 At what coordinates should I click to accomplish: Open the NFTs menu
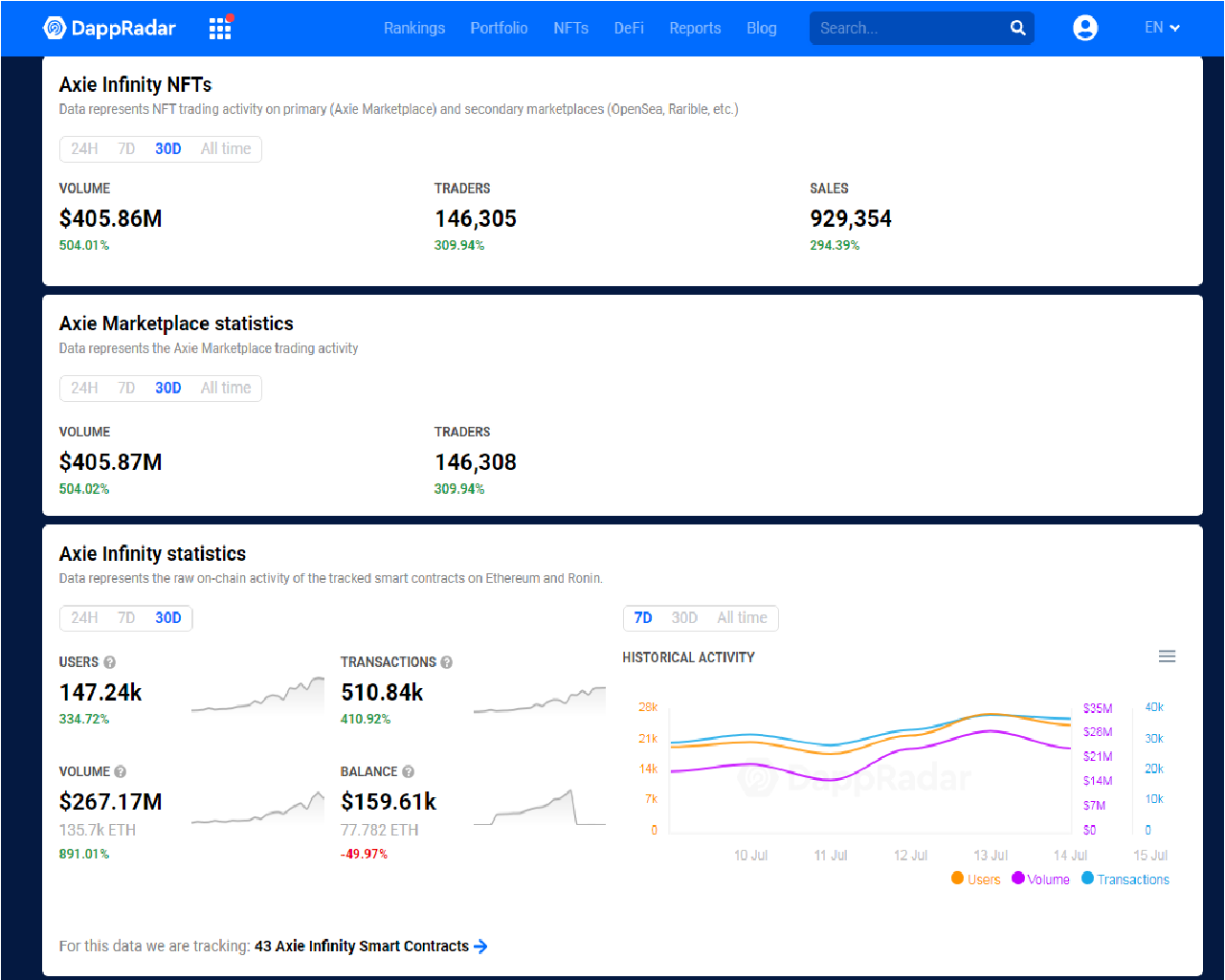570,28
